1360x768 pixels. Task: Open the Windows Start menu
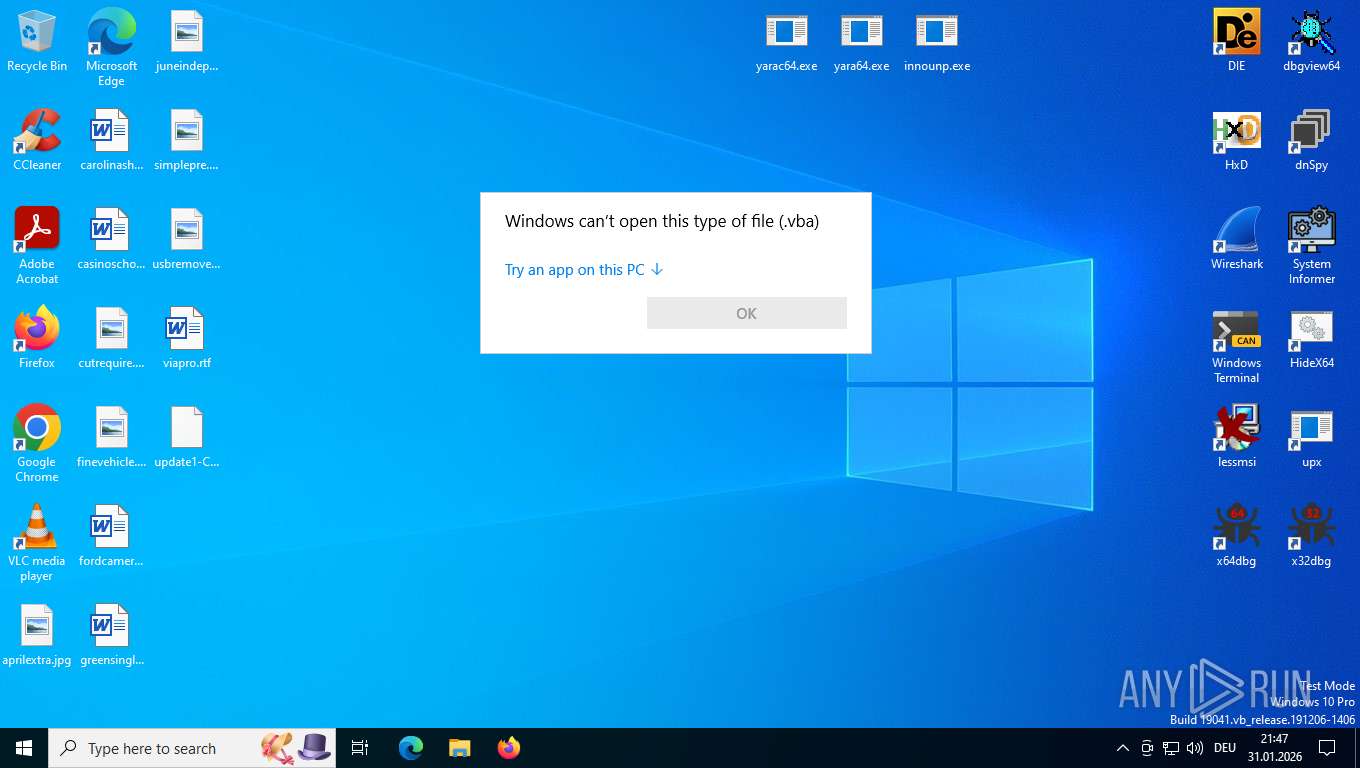(x=24, y=748)
